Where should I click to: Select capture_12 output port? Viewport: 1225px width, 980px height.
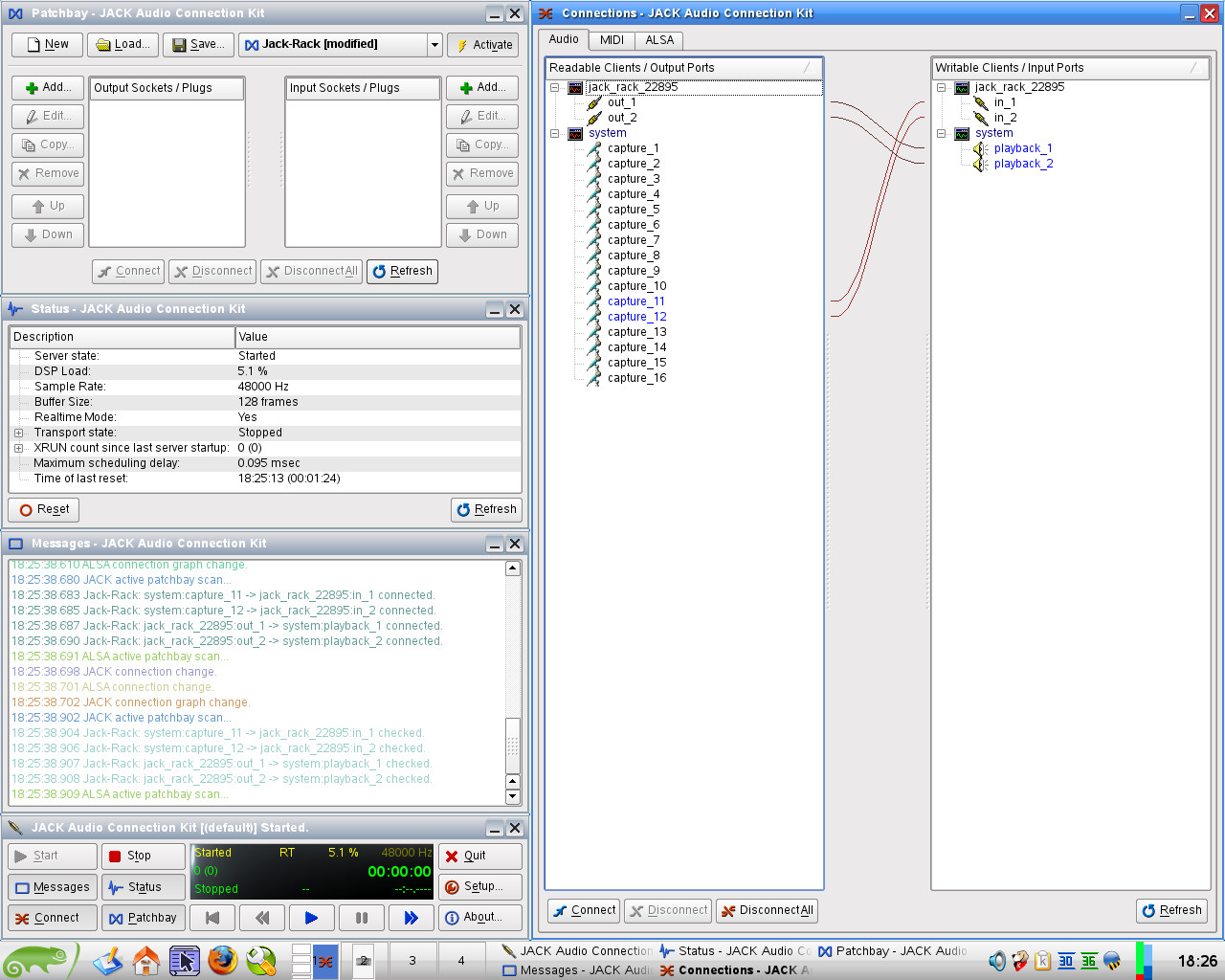coord(637,317)
